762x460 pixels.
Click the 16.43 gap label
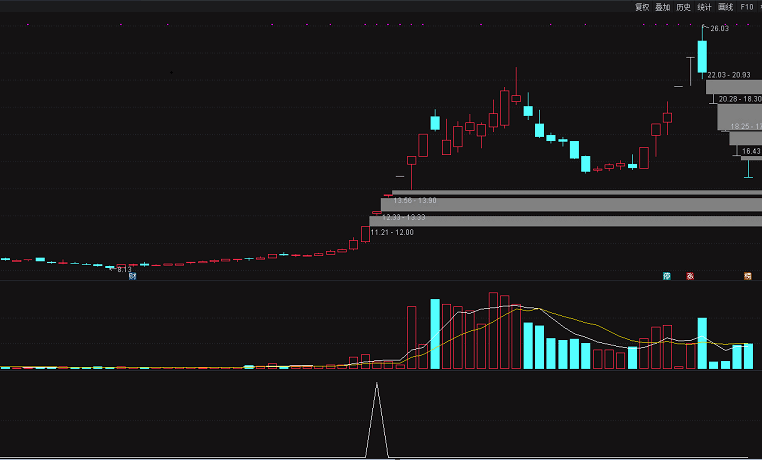(751, 151)
